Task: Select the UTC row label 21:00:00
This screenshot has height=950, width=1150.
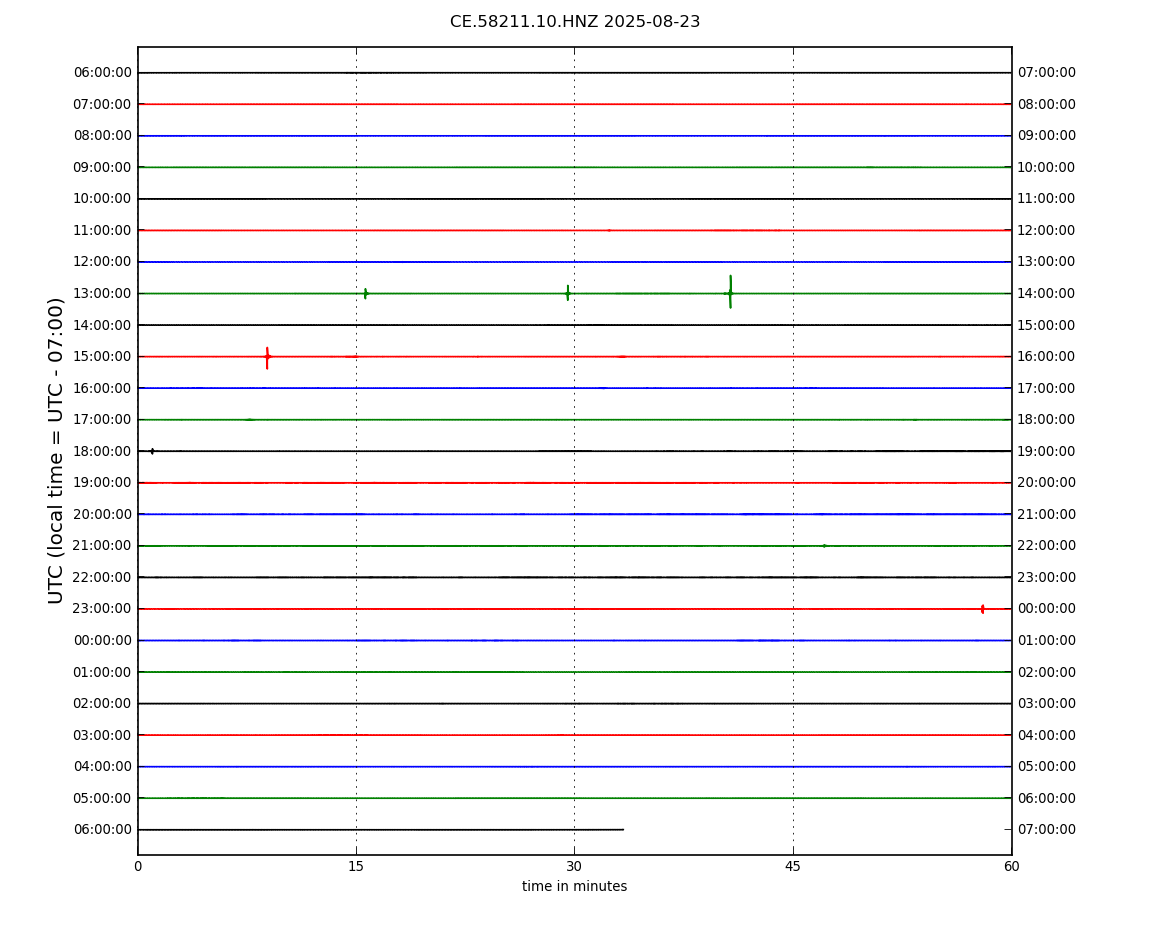Action: 102,546
